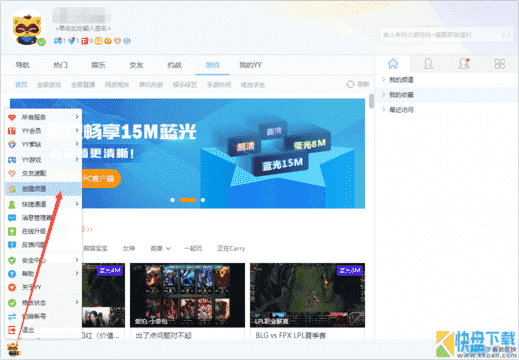Select 交友速配 in the menu
The height and width of the screenshot is (360, 519).
(44, 173)
